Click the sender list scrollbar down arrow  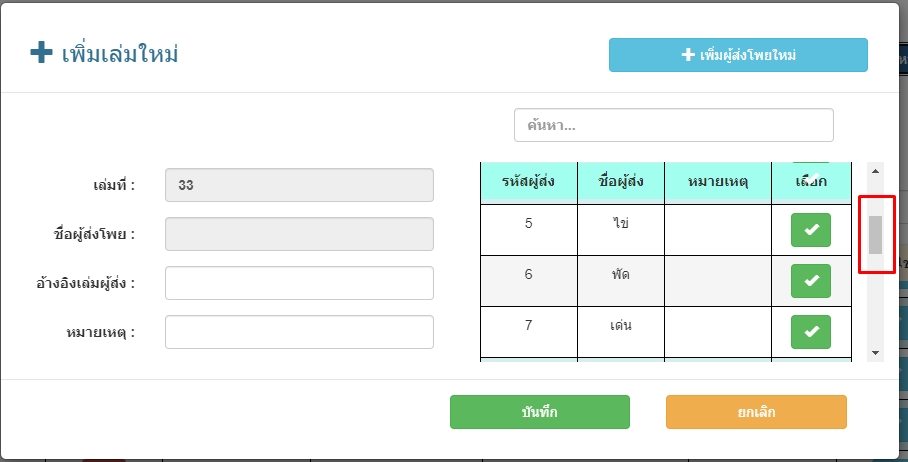[x=876, y=352]
